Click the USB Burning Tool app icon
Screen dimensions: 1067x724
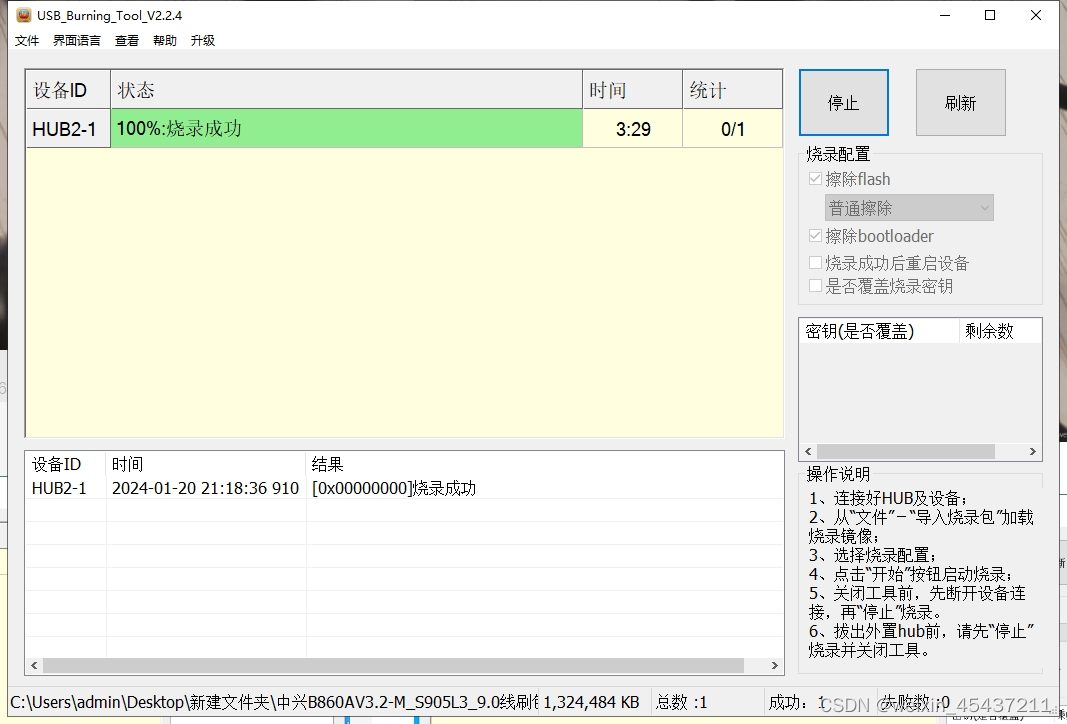[x=24, y=15]
